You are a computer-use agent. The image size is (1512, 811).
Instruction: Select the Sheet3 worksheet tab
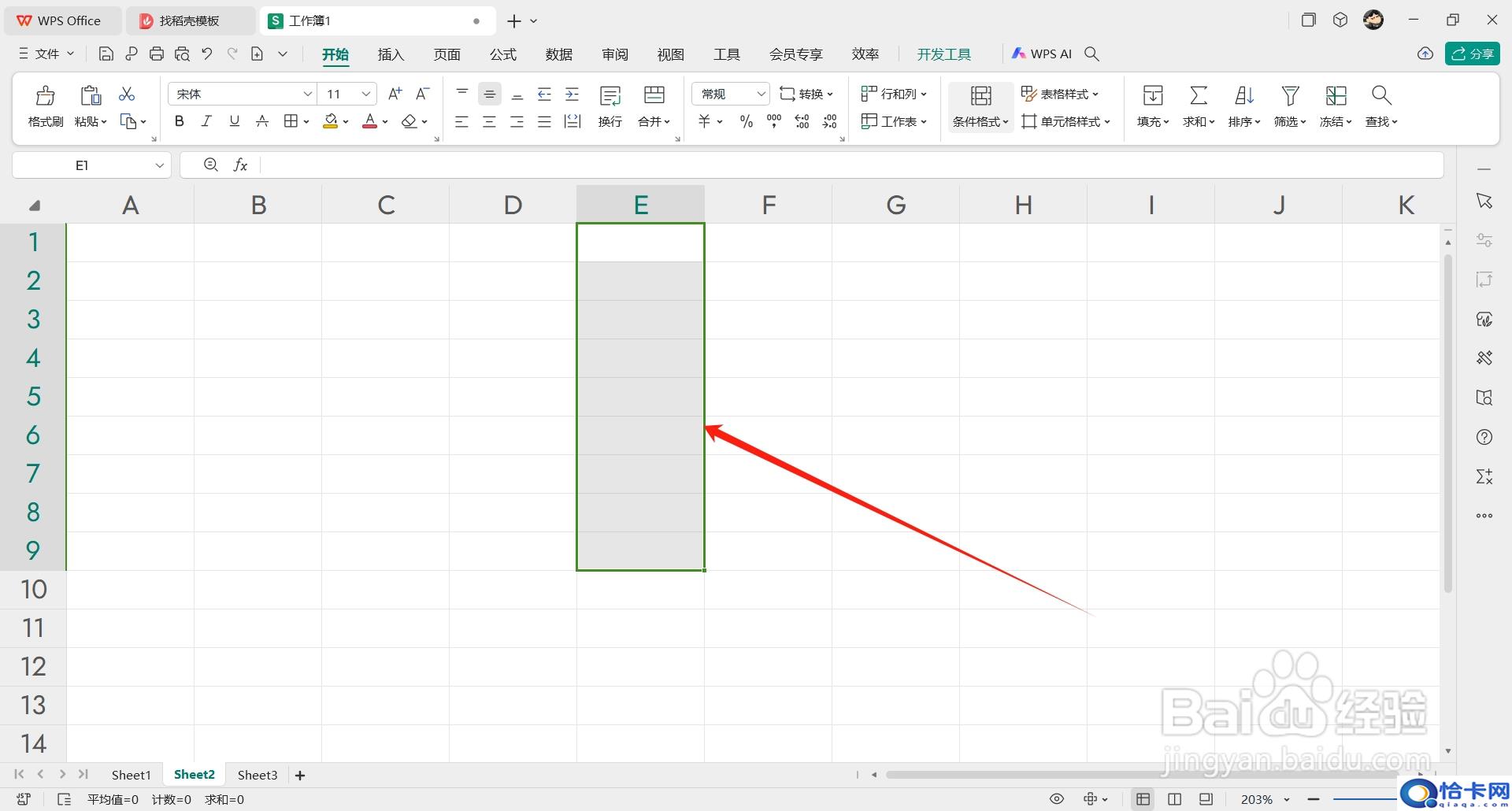pyautogui.click(x=258, y=775)
